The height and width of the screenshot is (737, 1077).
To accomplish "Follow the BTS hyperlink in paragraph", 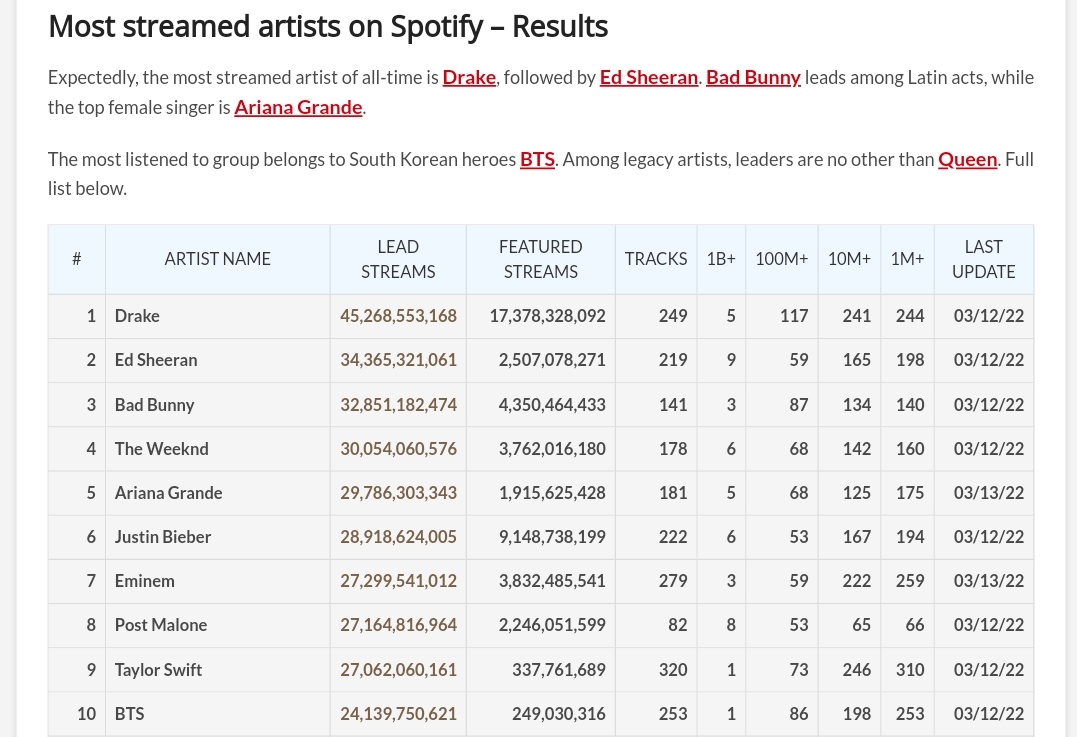I will [537, 159].
